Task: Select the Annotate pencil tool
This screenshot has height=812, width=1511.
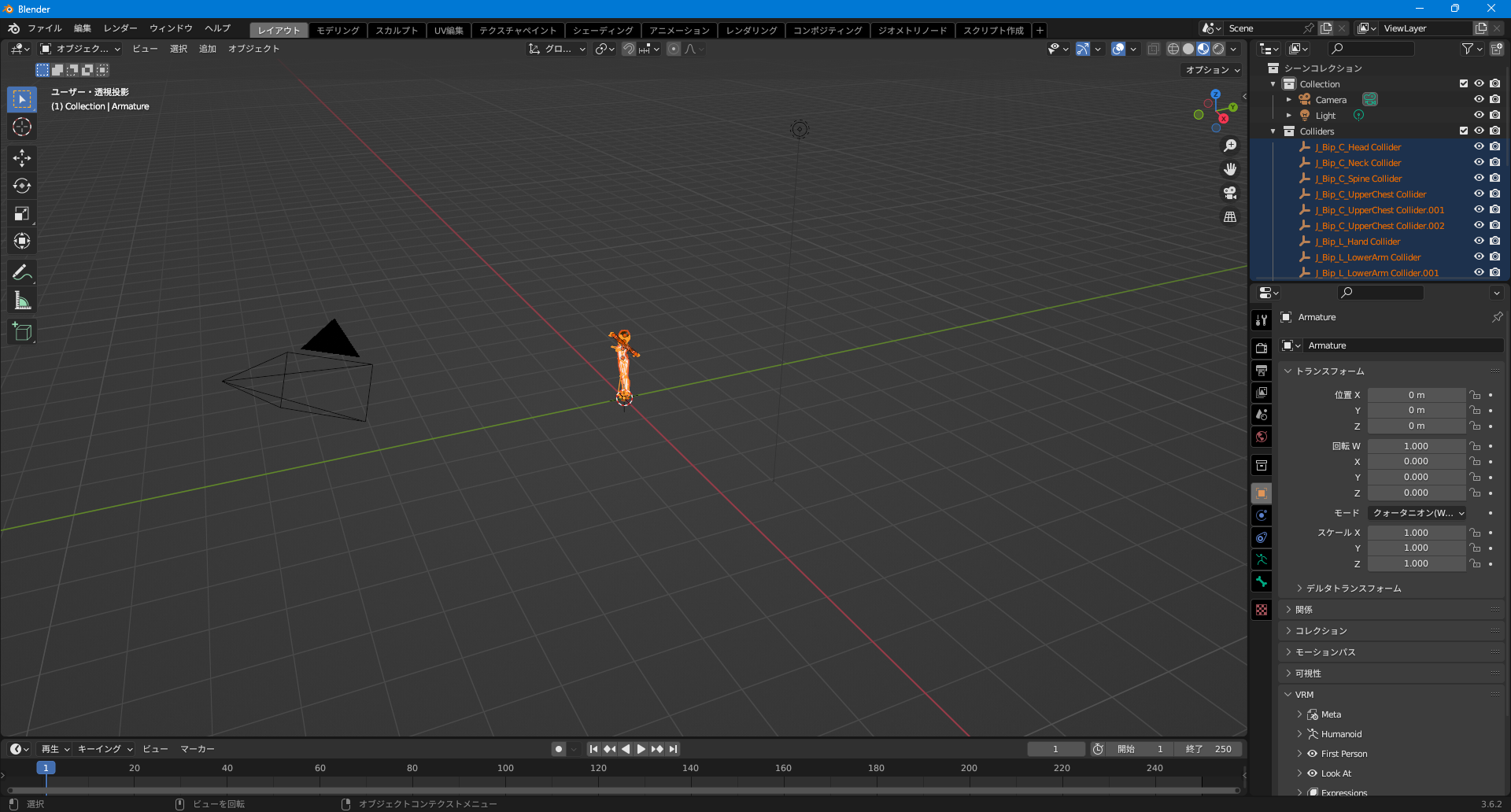Action: [22, 273]
